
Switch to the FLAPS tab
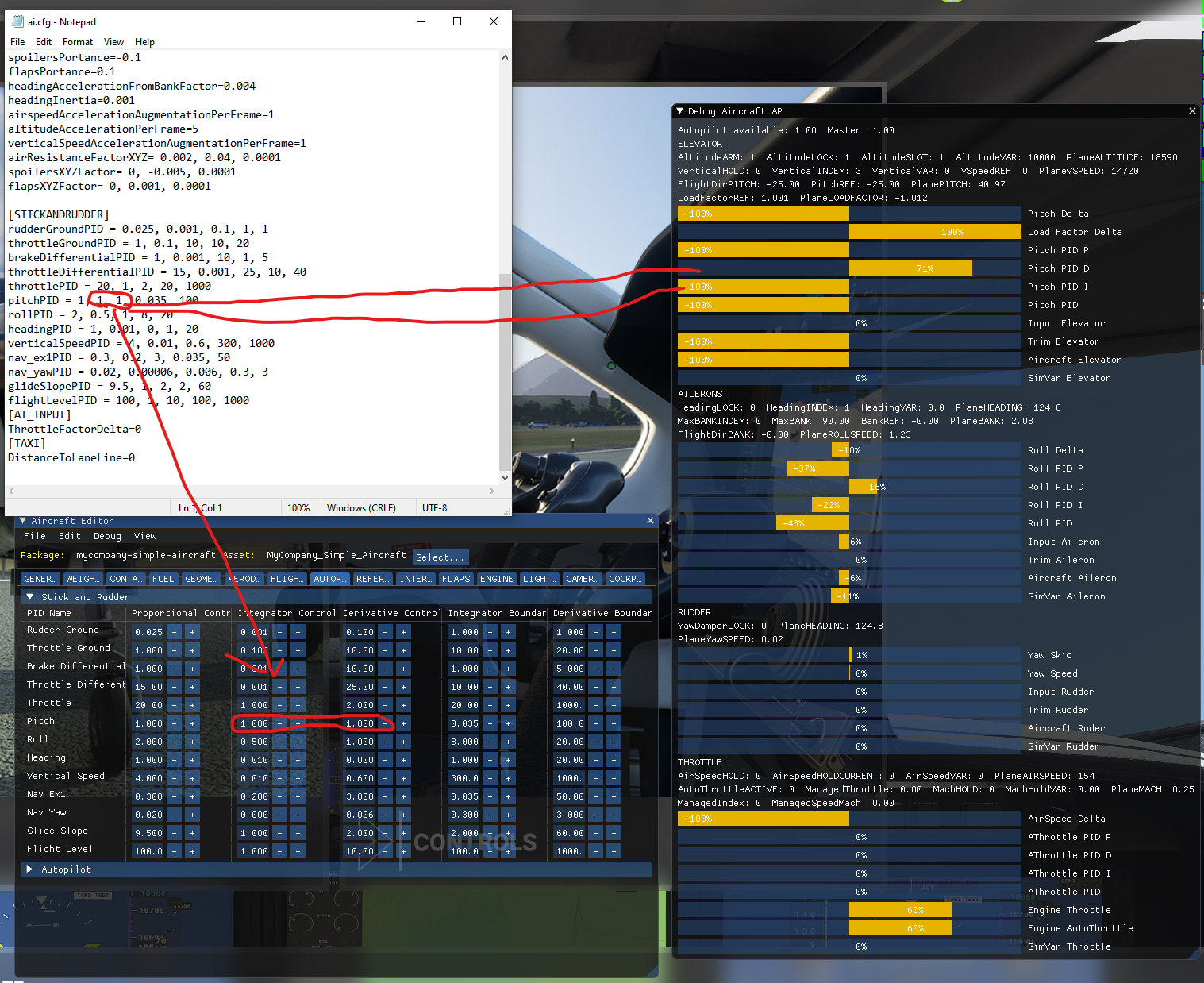[456, 578]
